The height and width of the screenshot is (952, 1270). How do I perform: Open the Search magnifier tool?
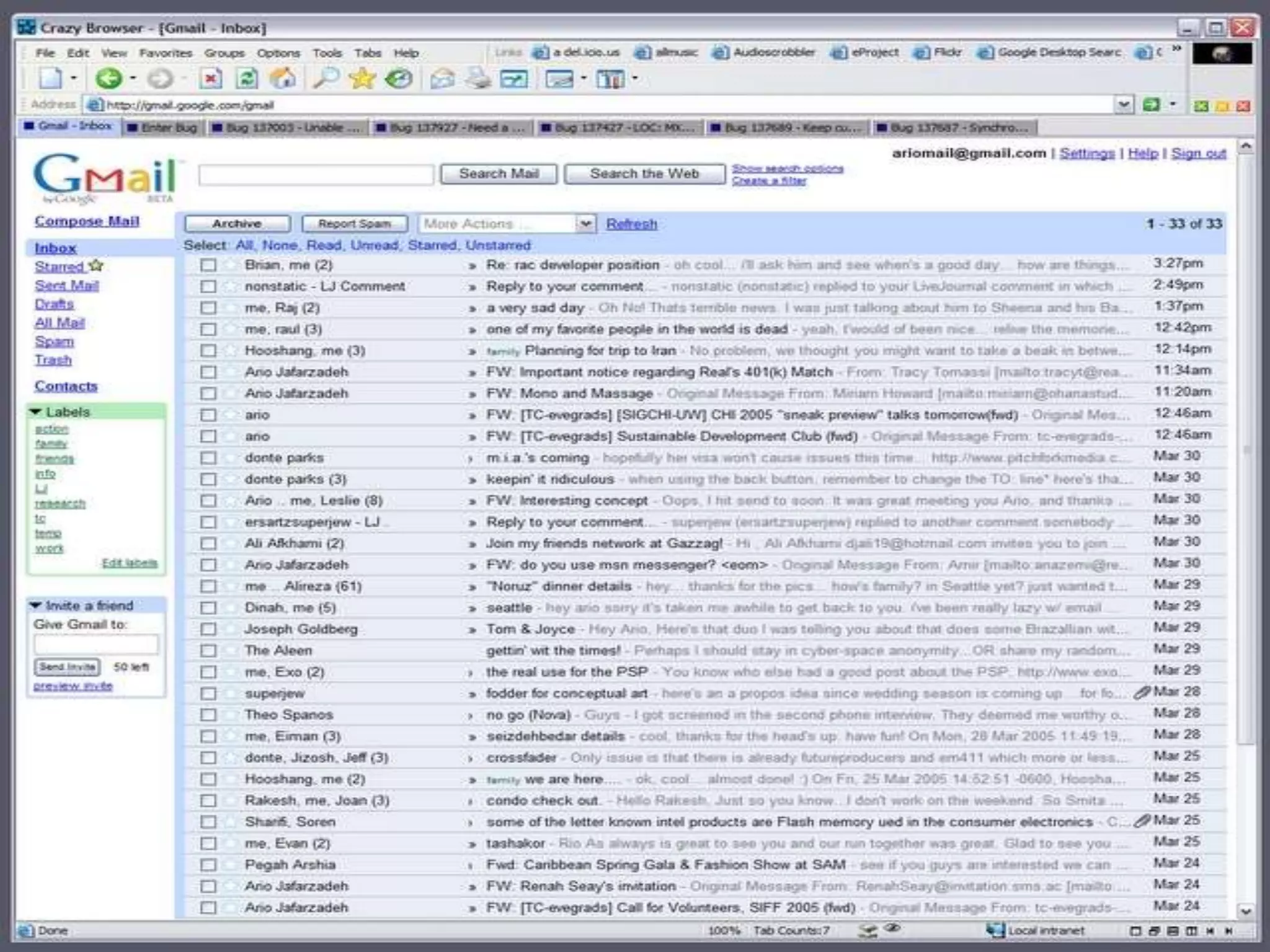326,79
